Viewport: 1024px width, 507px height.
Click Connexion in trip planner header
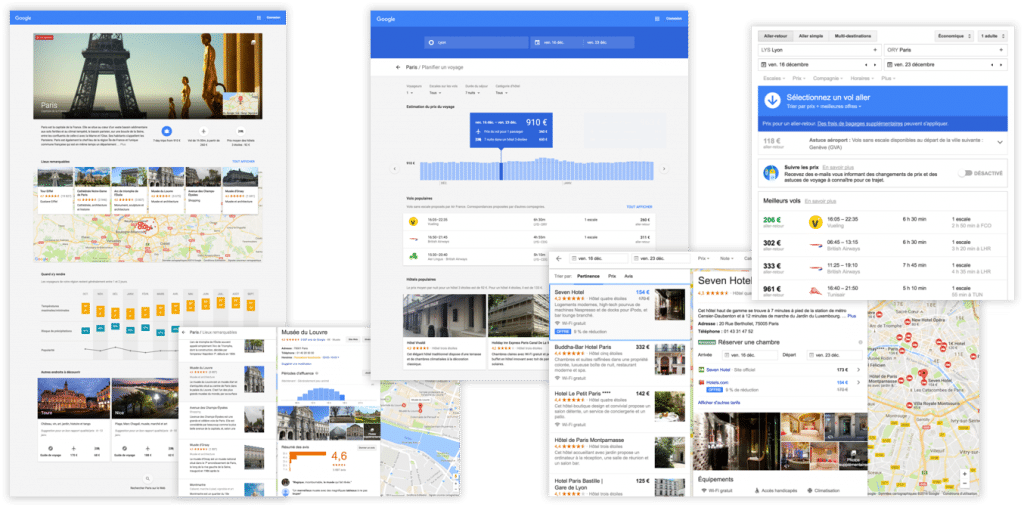tap(673, 19)
